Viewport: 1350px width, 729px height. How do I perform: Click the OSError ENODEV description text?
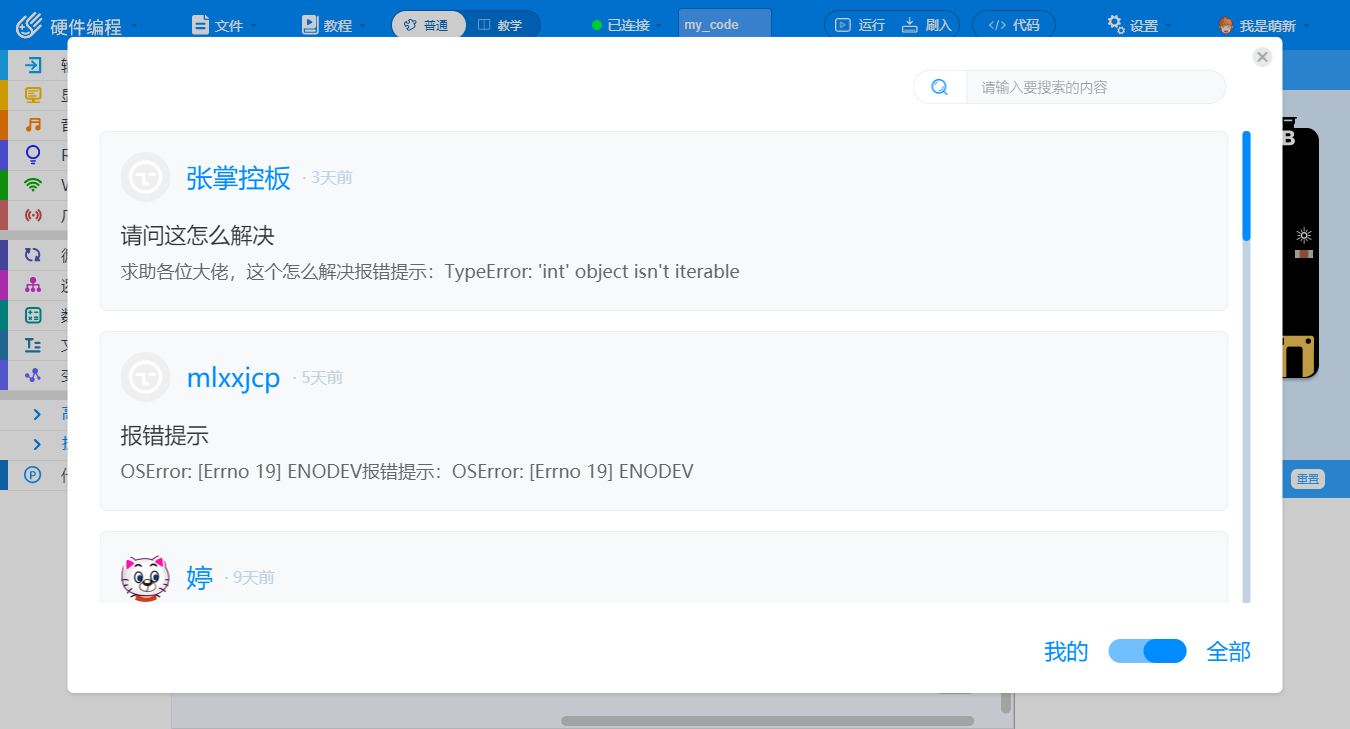(x=407, y=471)
